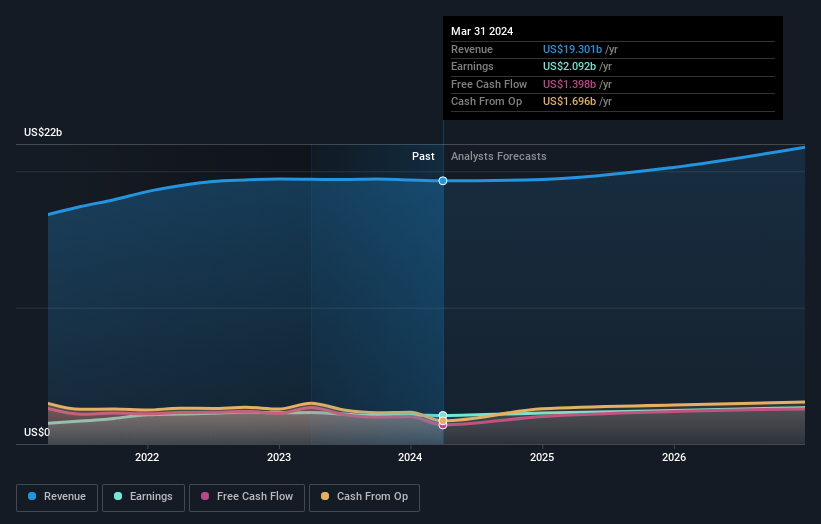Select the Free Cash Flow data point marker
Screen dimensions: 821x524
(443, 426)
